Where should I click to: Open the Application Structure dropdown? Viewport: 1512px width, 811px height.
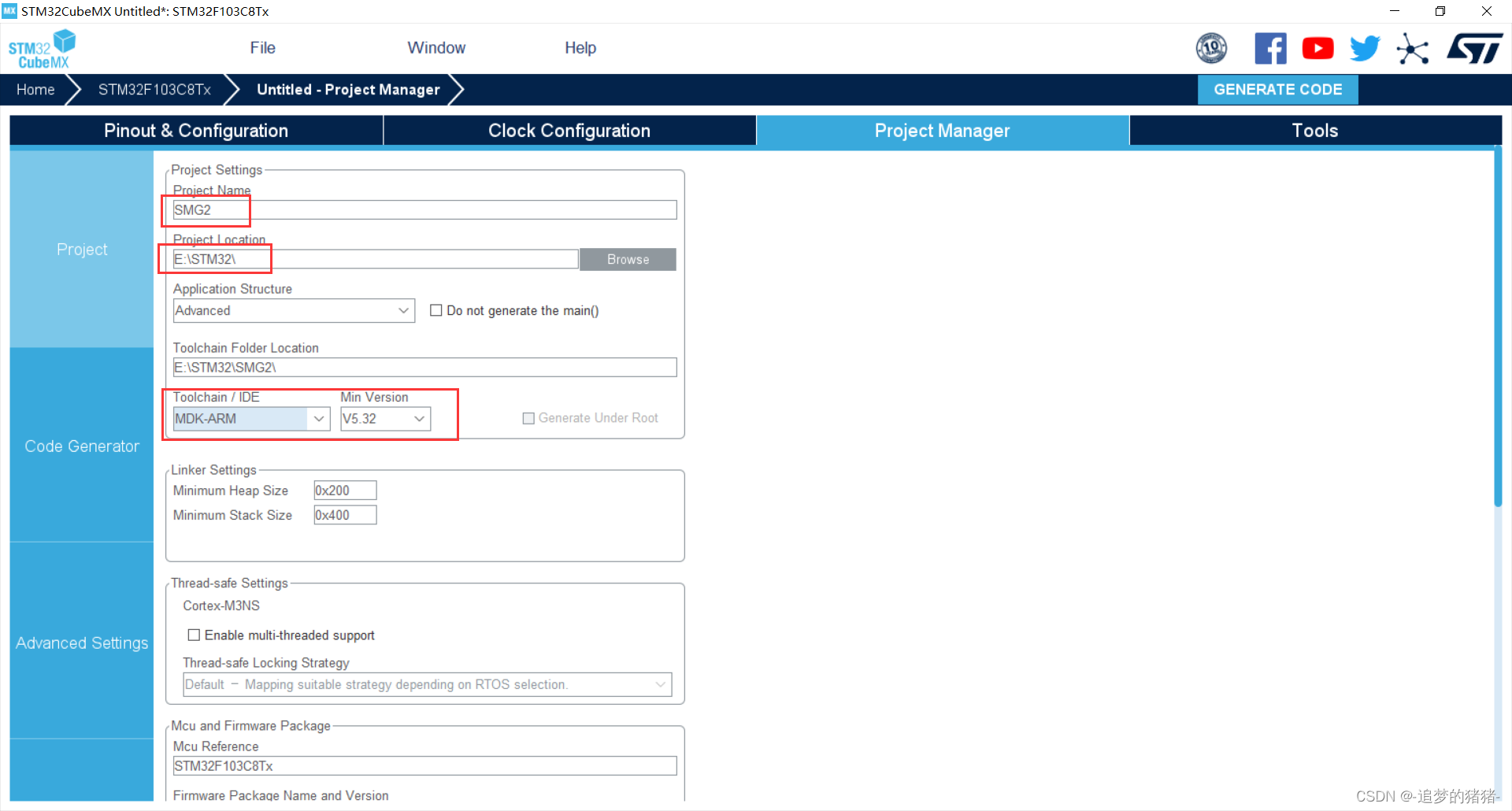294,310
